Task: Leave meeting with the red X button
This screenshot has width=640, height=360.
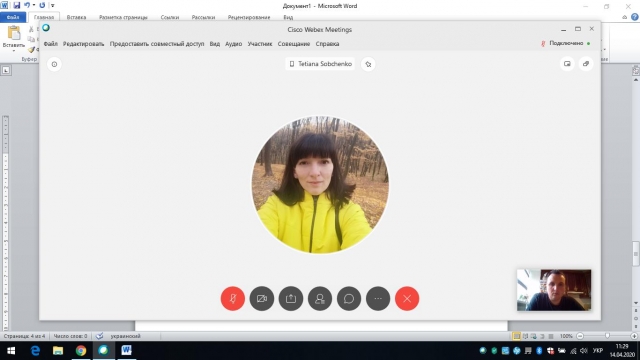Action: 407,299
